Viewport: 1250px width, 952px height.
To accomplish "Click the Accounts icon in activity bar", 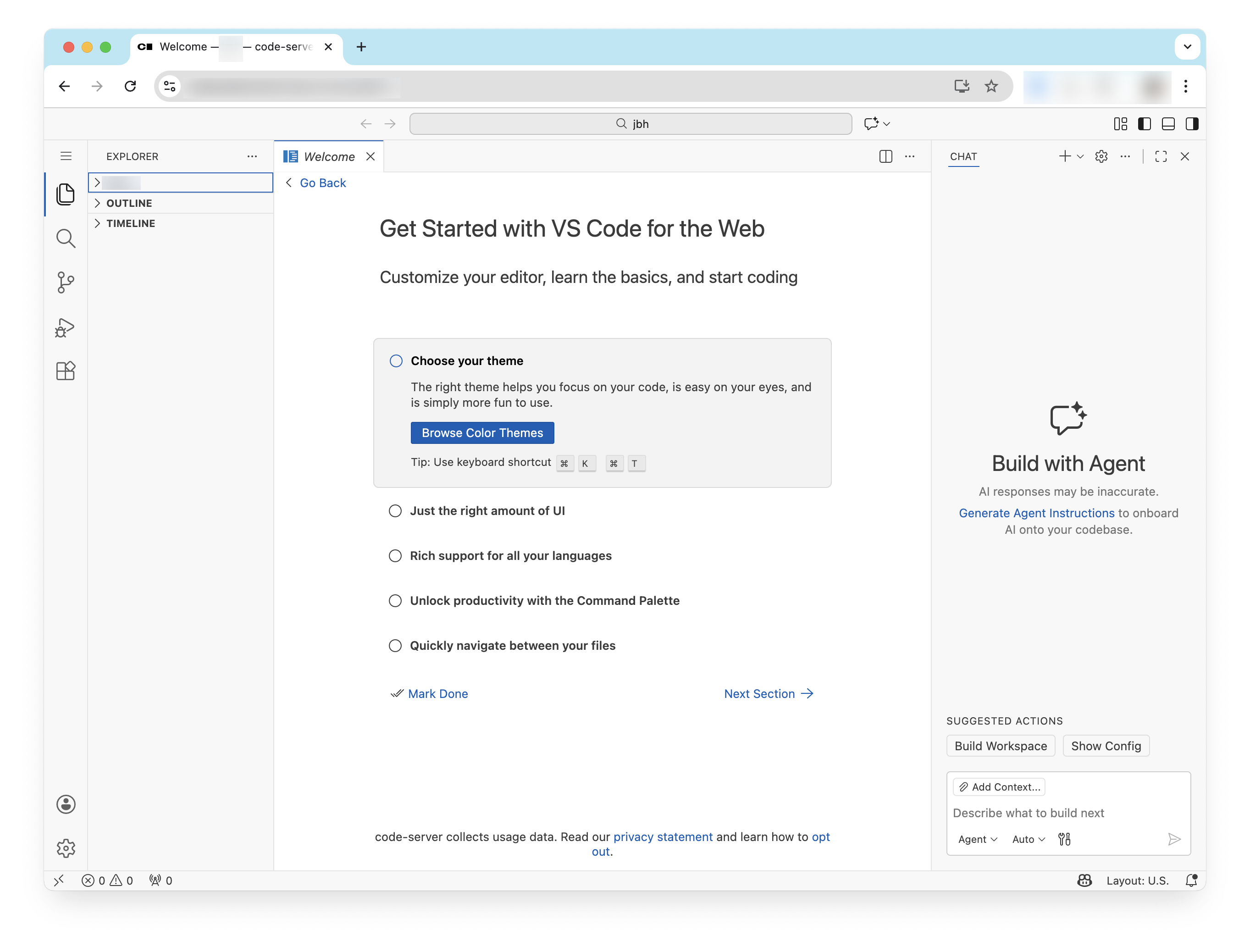I will click(66, 804).
